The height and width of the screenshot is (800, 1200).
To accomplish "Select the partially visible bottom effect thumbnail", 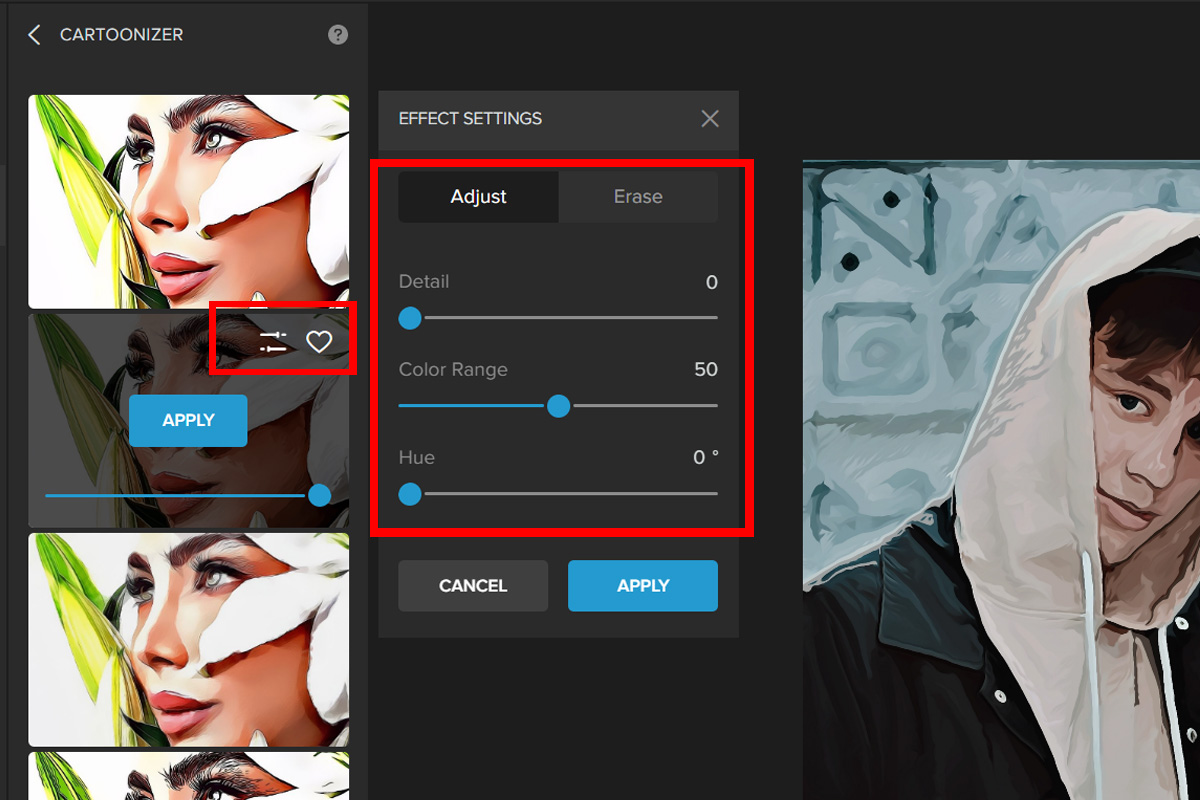I will (188, 776).
